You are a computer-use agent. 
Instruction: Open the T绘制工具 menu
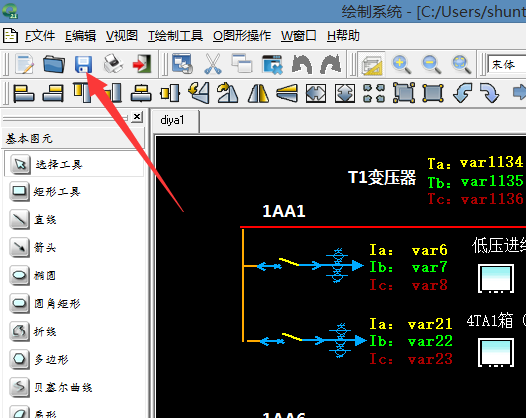[175, 36]
